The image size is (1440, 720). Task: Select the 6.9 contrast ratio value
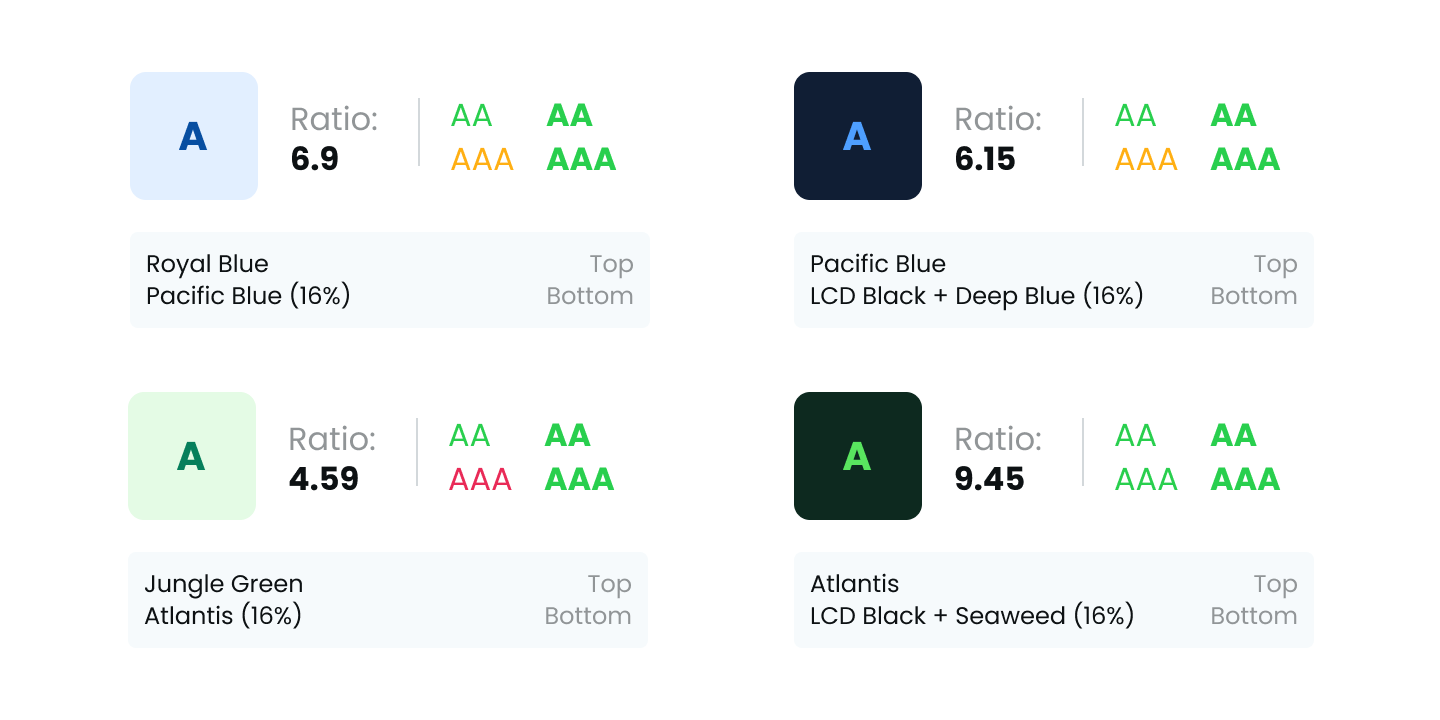coord(315,159)
